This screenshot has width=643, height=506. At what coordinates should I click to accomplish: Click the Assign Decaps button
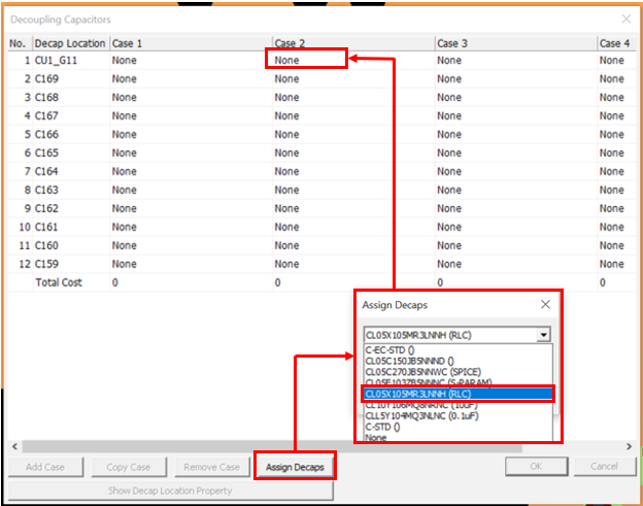(x=294, y=466)
